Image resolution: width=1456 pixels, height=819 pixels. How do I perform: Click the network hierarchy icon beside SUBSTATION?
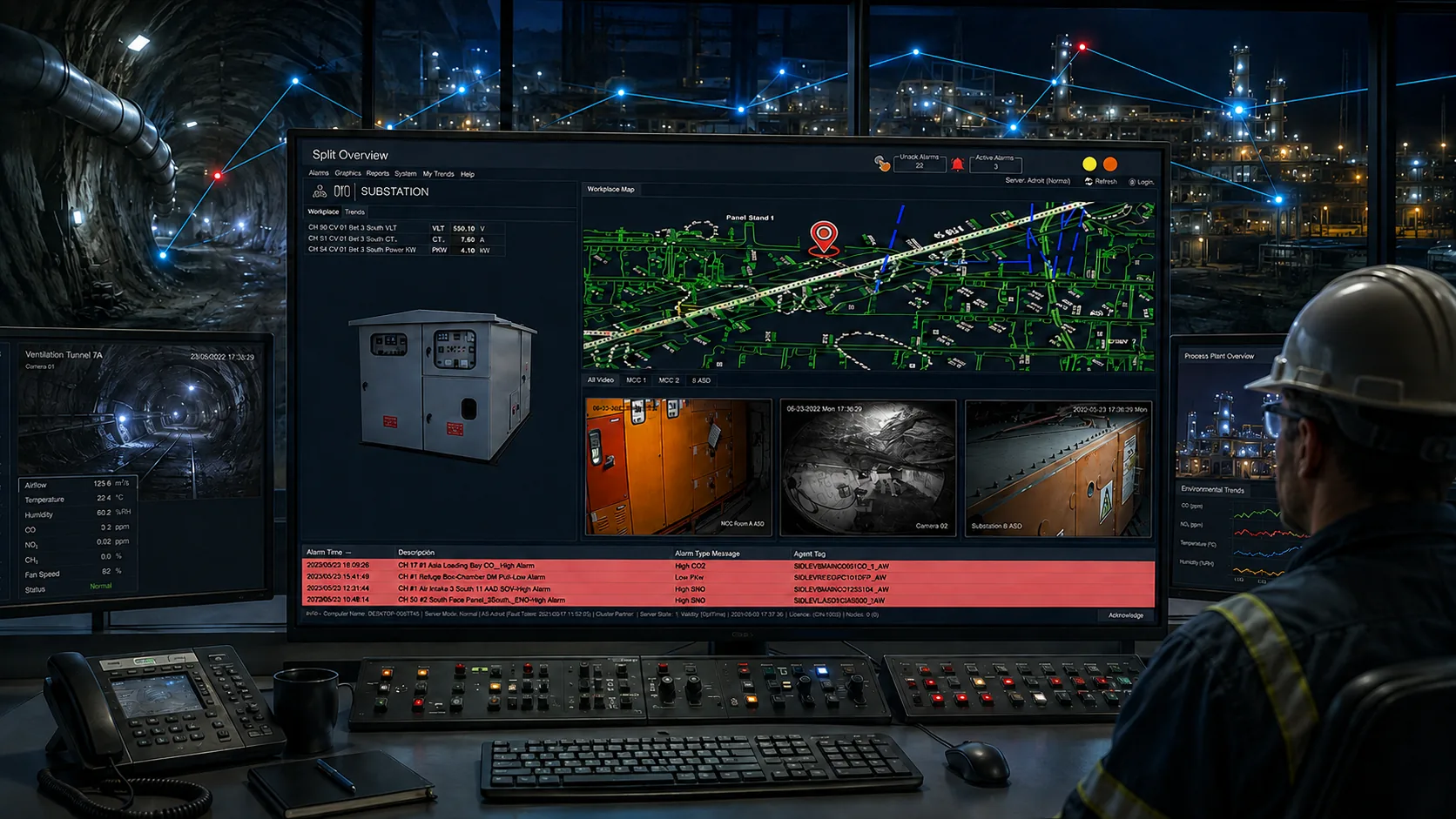(320, 191)
